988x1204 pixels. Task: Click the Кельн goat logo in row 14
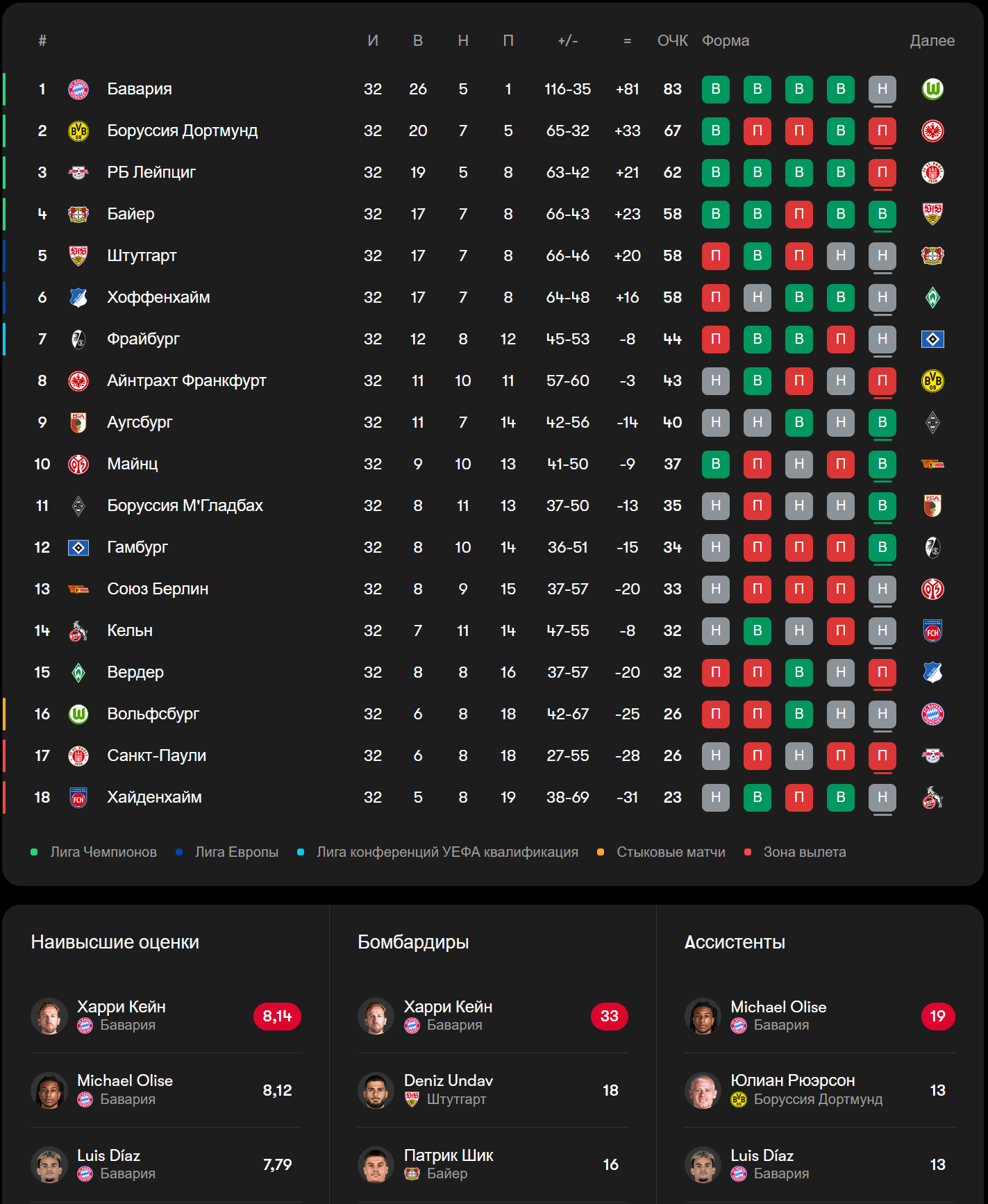78,630
